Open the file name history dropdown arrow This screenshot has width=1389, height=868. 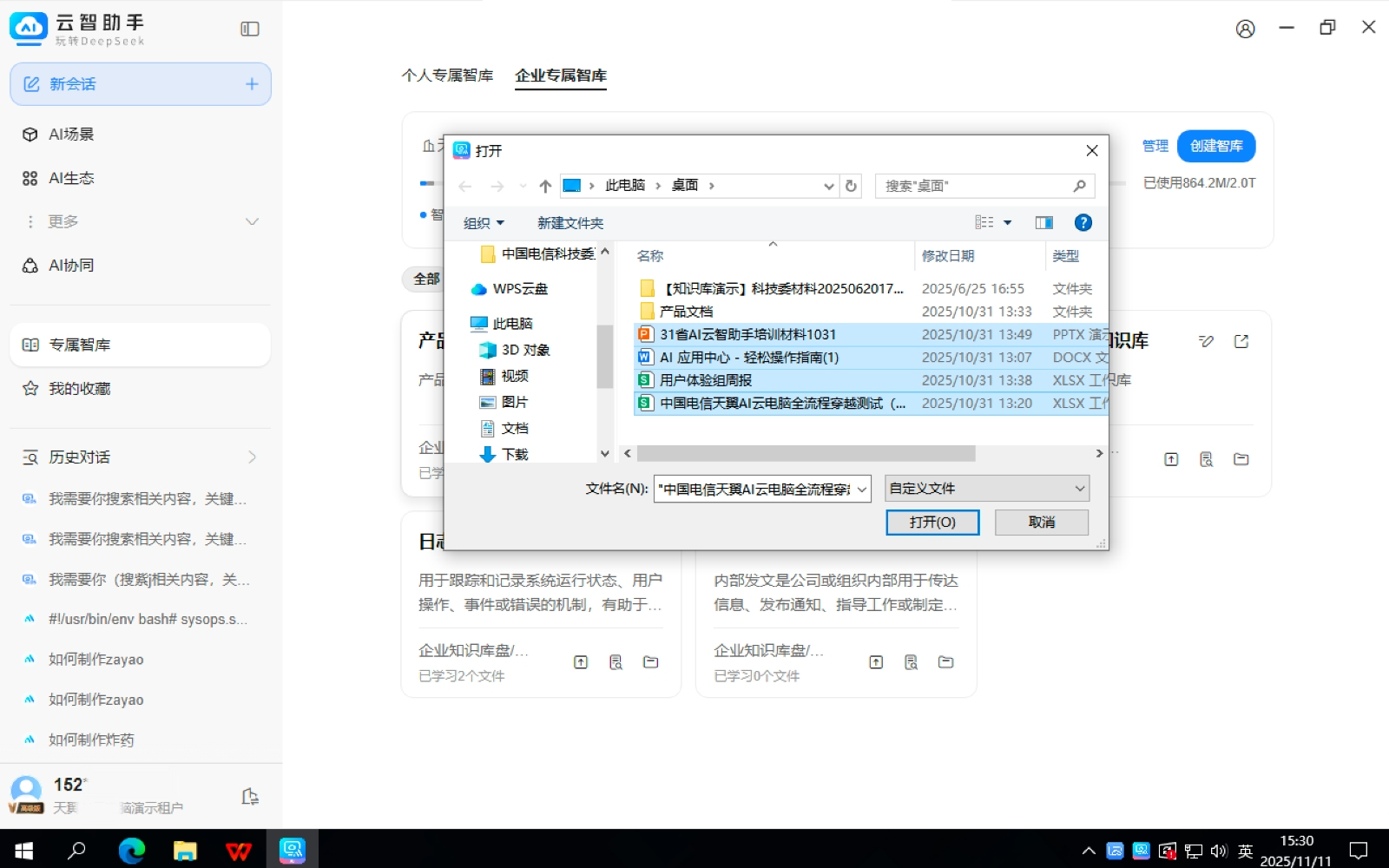(x=862, y=489)
